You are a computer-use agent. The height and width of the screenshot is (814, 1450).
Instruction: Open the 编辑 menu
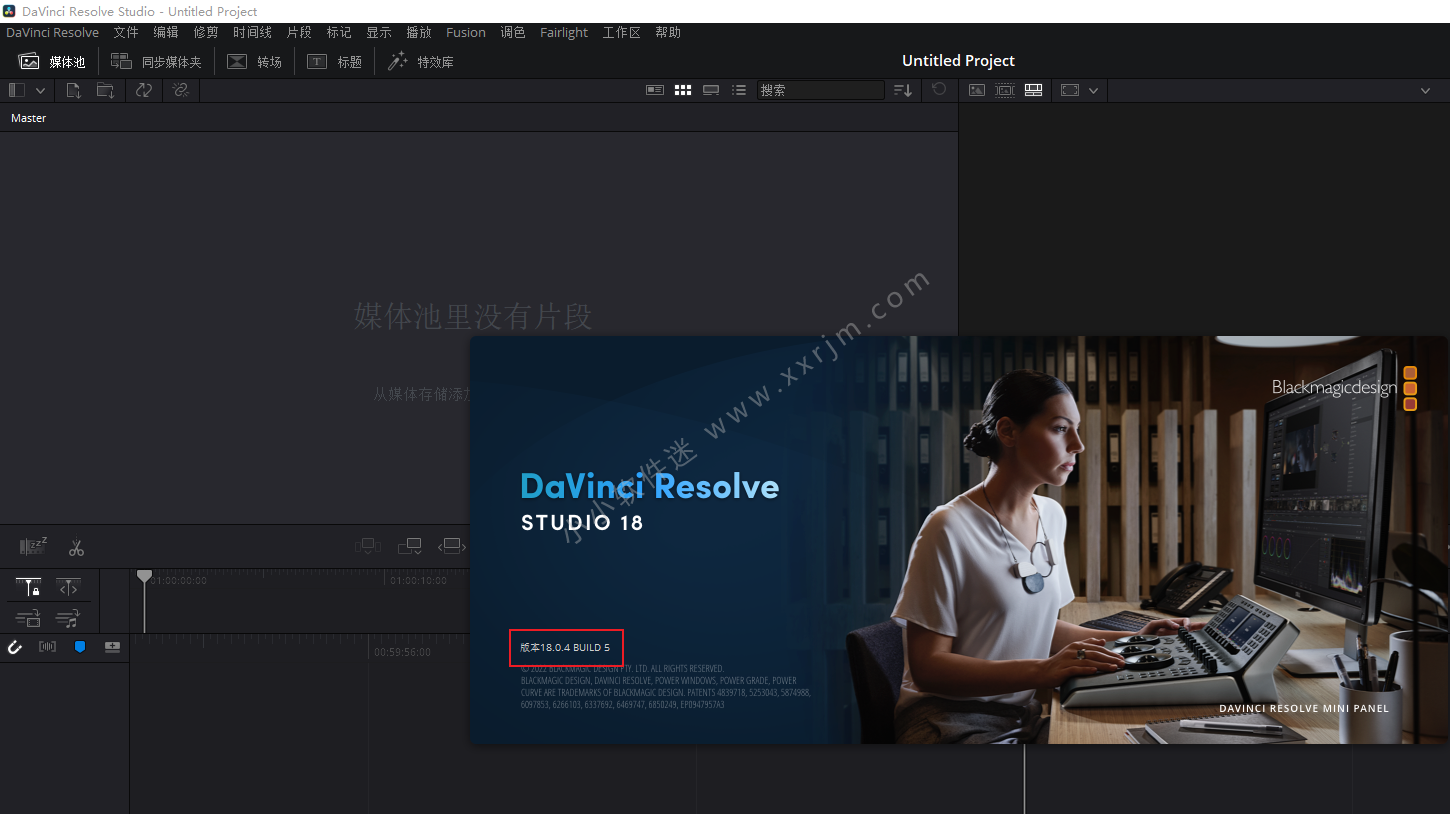[x=166, y=33]
